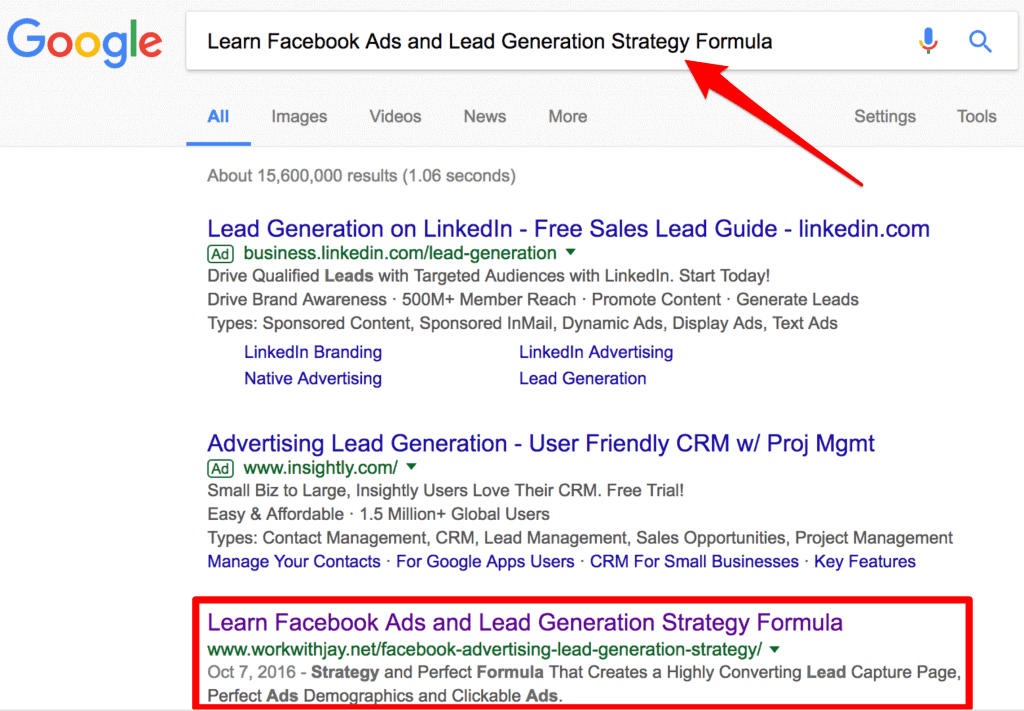Open the Advertising Lead Generation CRM ad
Image resolution: width=1024 pixels, height=711 pixels.
point(541,444)
